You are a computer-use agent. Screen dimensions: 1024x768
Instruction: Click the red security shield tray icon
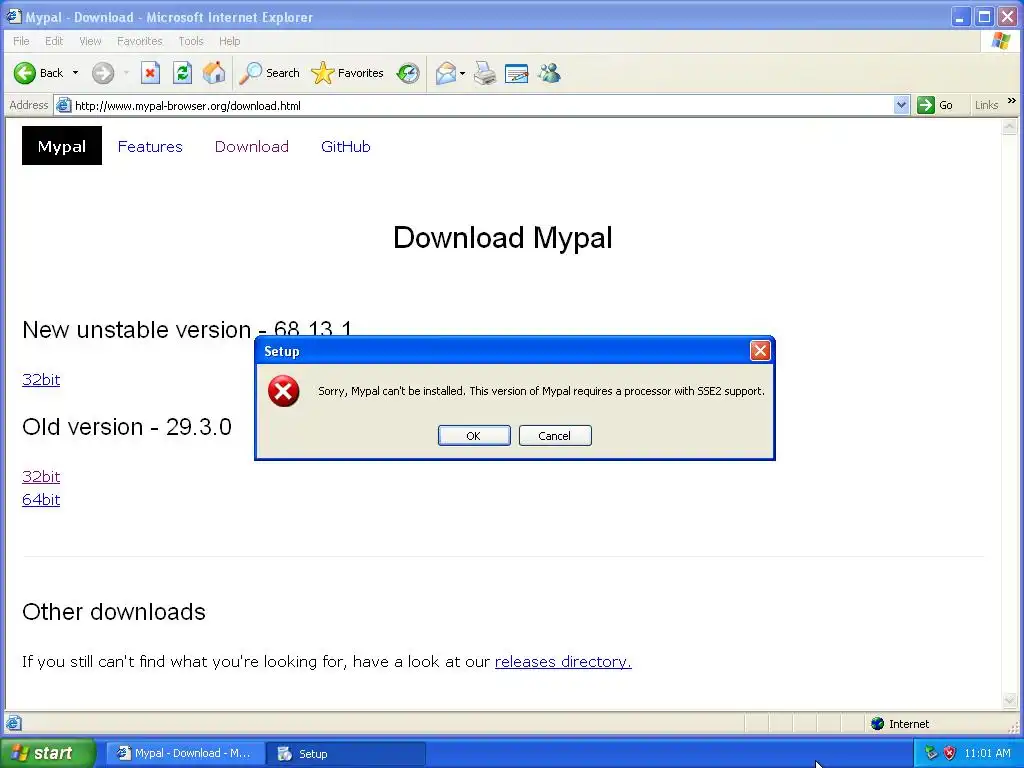[x=950, y=753]
